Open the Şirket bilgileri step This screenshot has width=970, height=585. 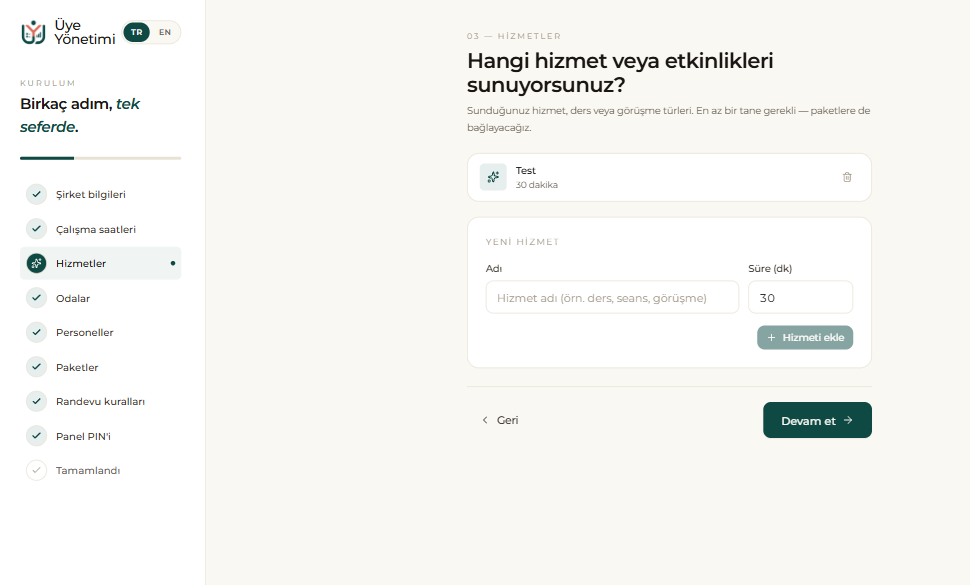coord(100,194)
